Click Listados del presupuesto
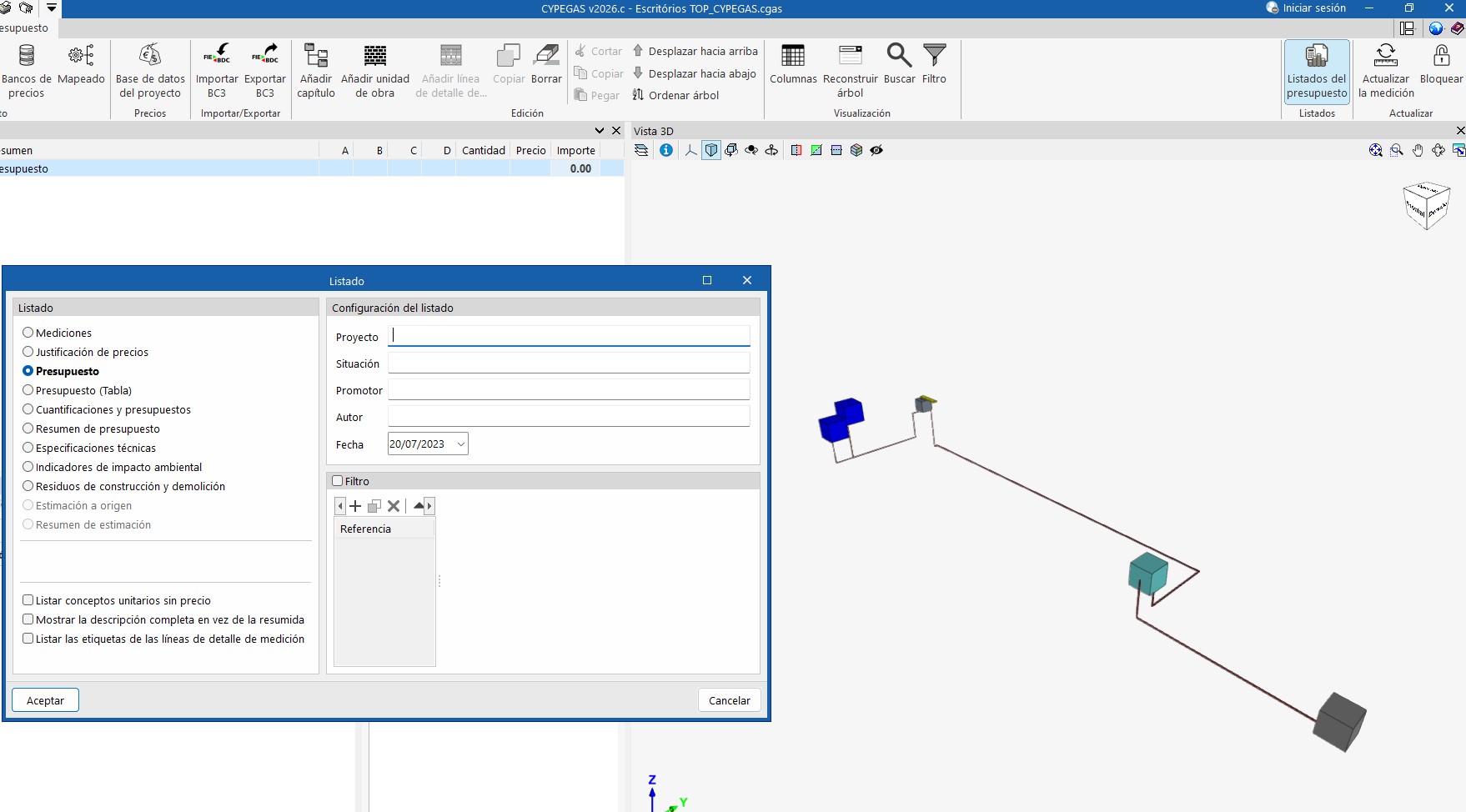The width and height of the screenshot is (1466, 812). (x=1317, y=72)
